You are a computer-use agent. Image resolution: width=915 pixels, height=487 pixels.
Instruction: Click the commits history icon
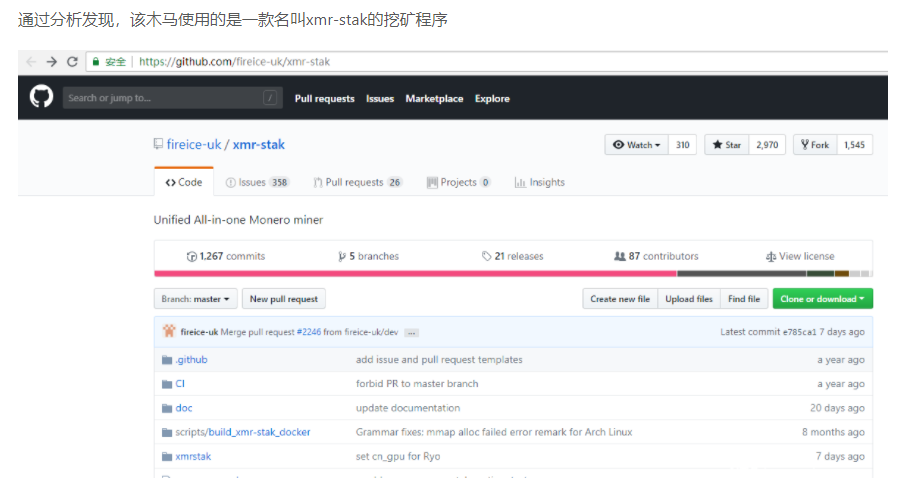pos(191,257)
